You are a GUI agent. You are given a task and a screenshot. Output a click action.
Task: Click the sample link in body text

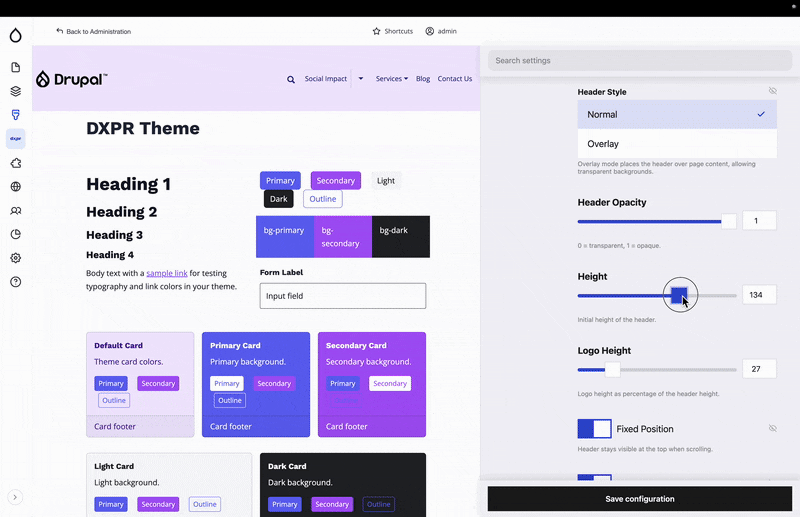[167, 273]
